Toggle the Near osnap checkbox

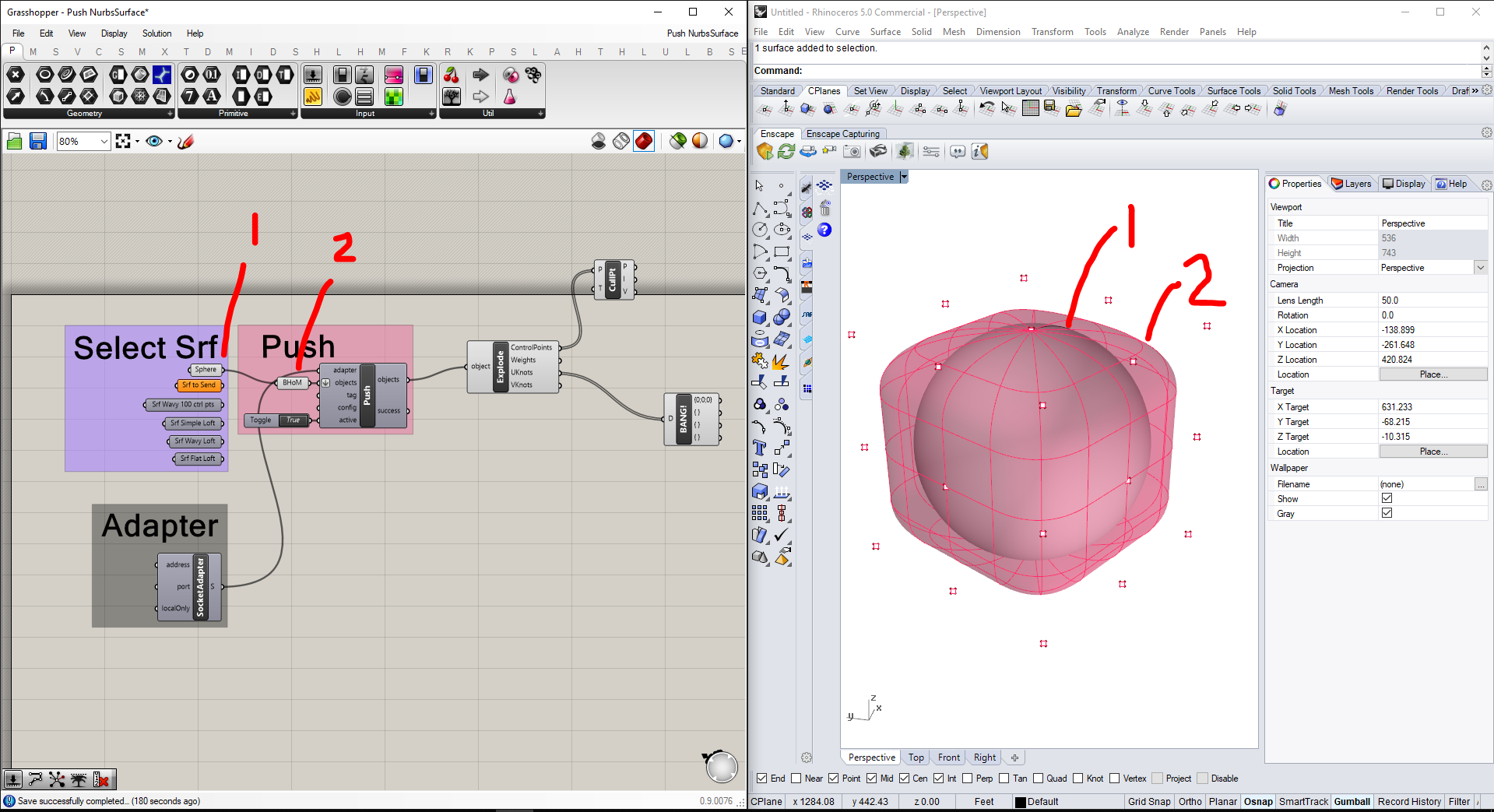point(796,778)
